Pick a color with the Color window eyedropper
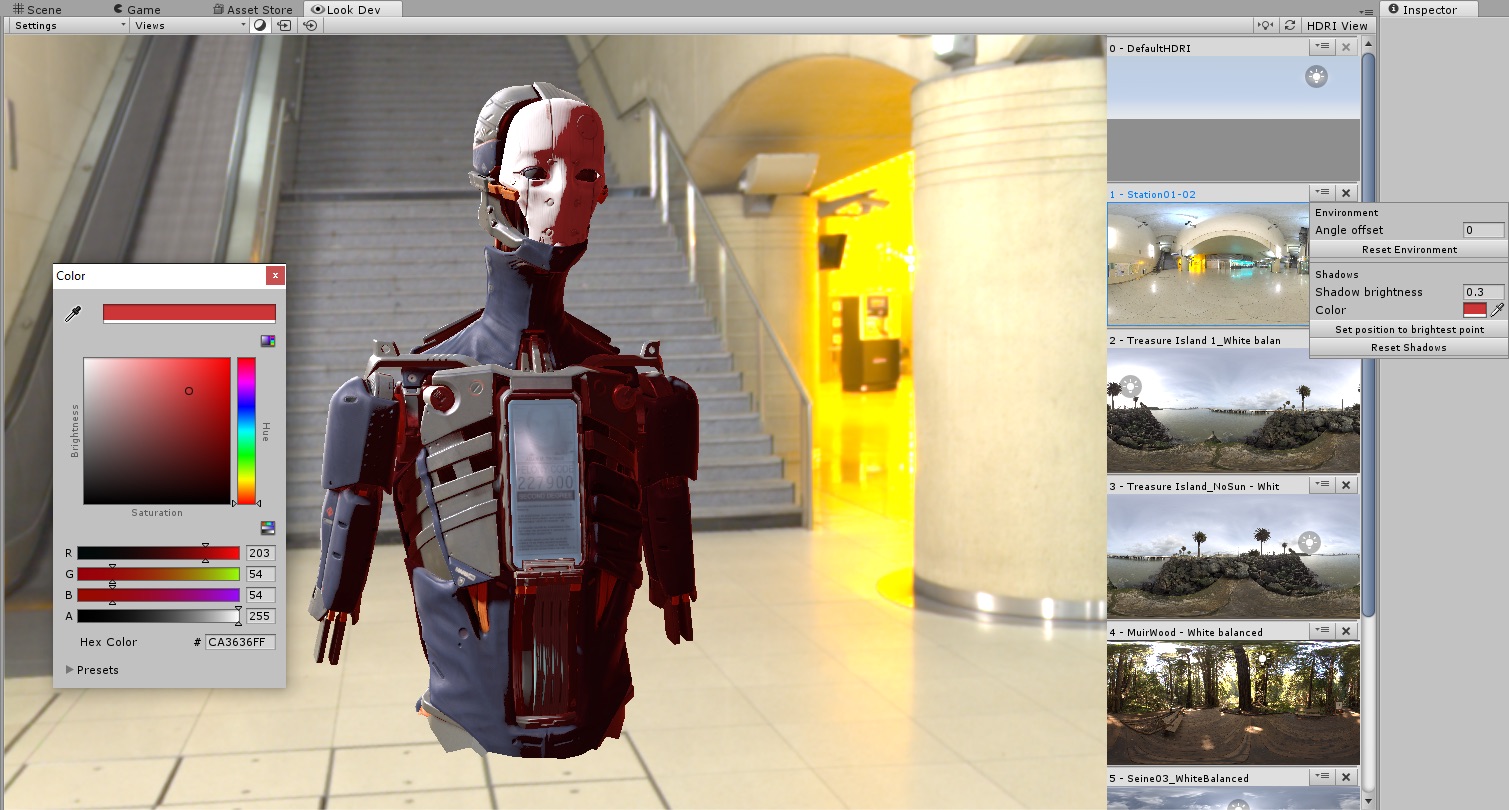Screen dimensions: 1509x810 [72, 315]
